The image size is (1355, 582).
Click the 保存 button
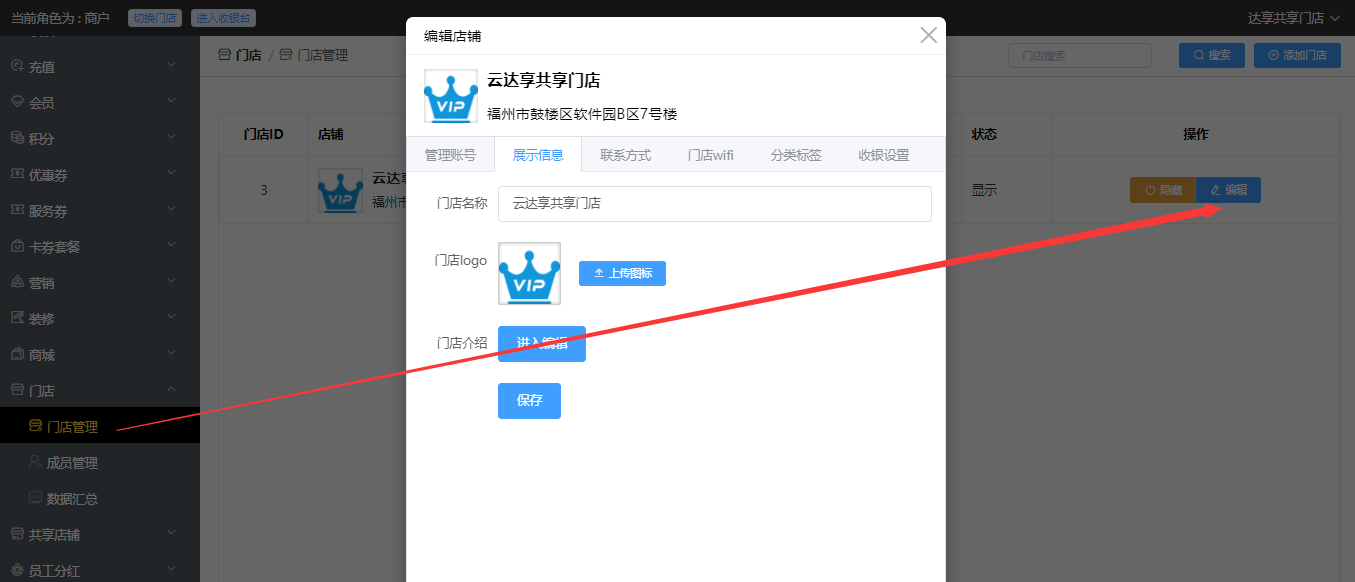click(529, 401)
